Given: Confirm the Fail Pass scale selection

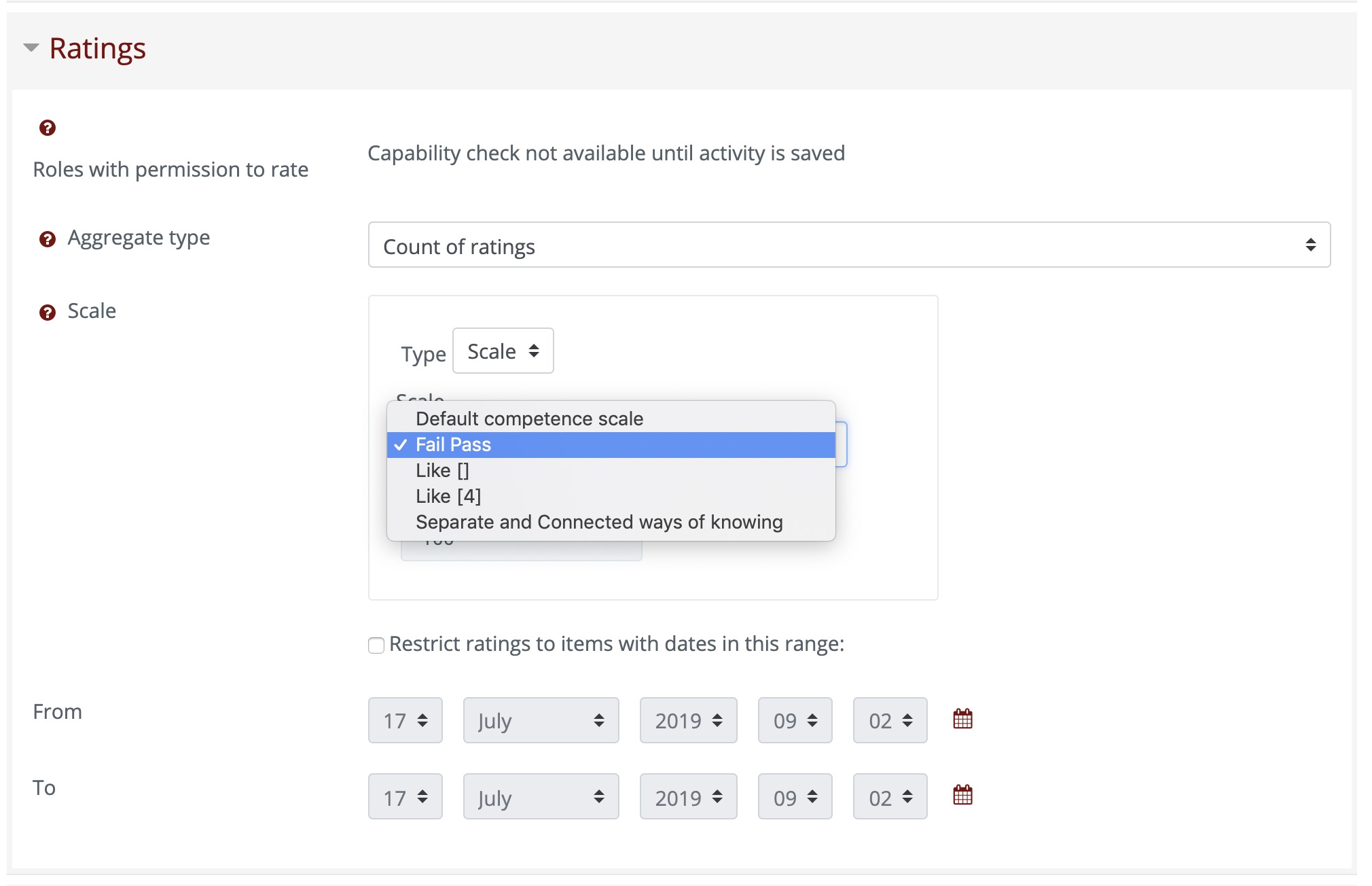Looking at the screenshot, I should coord(452,444).
